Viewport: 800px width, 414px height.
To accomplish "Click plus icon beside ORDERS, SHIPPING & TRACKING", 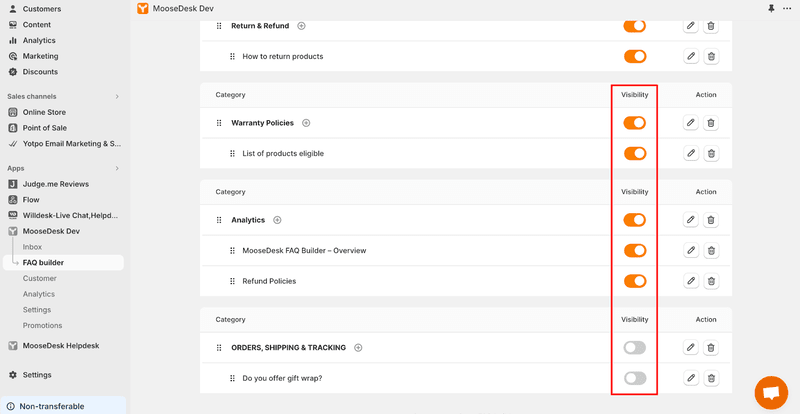I will (x=358, y=348).
